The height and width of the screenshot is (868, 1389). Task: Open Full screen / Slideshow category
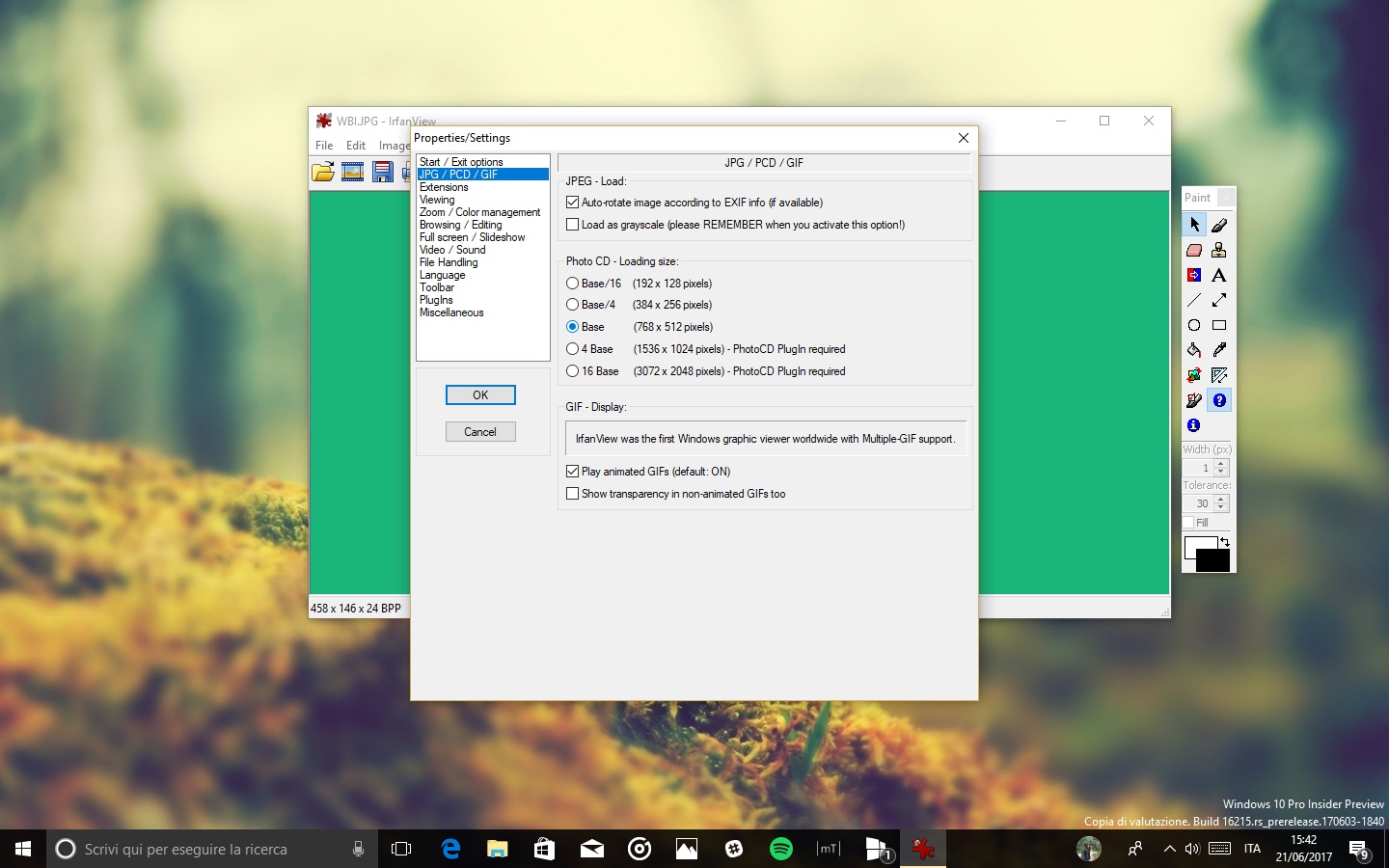(x=472, y=237)
